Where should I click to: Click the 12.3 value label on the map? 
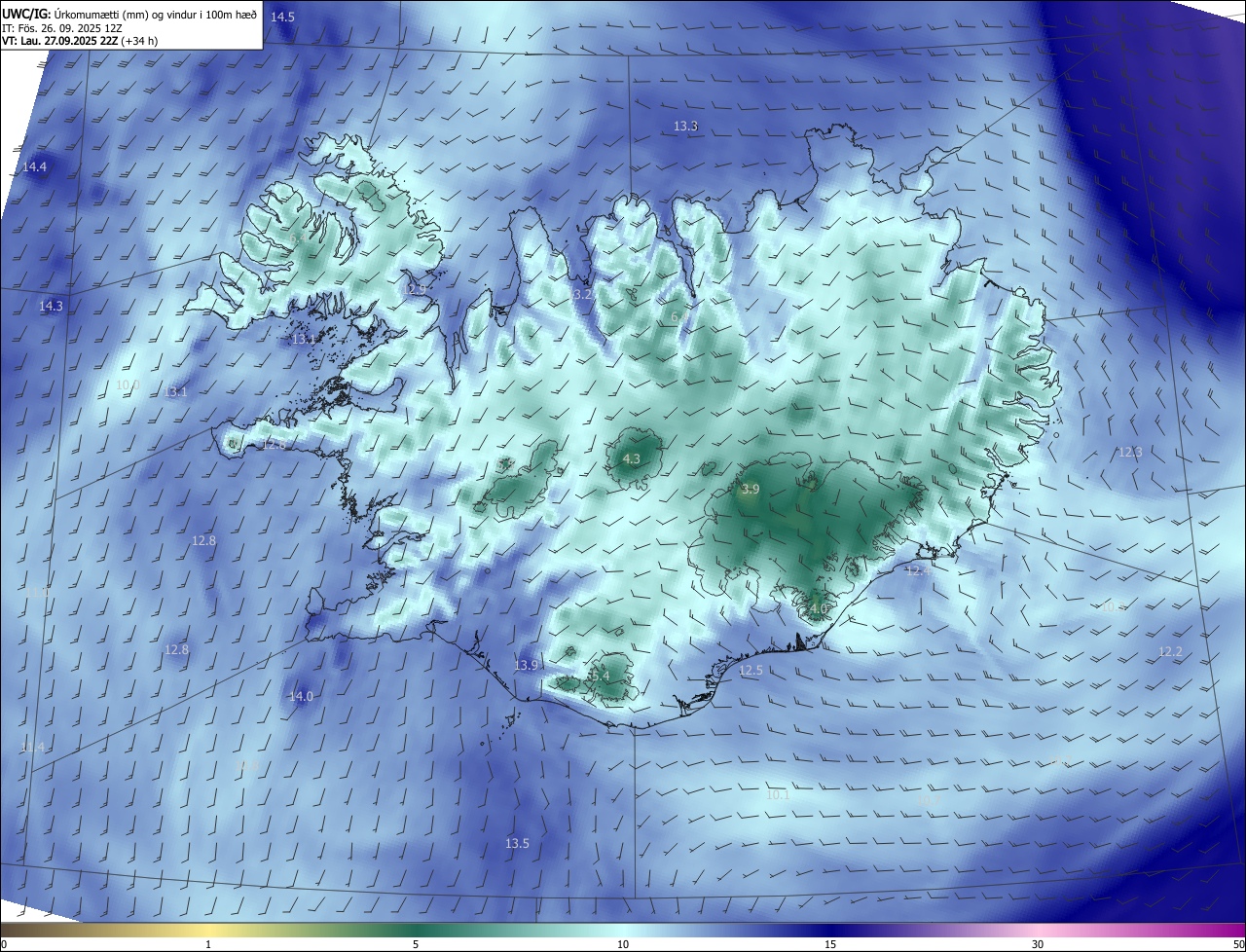tap(1129, 452)
